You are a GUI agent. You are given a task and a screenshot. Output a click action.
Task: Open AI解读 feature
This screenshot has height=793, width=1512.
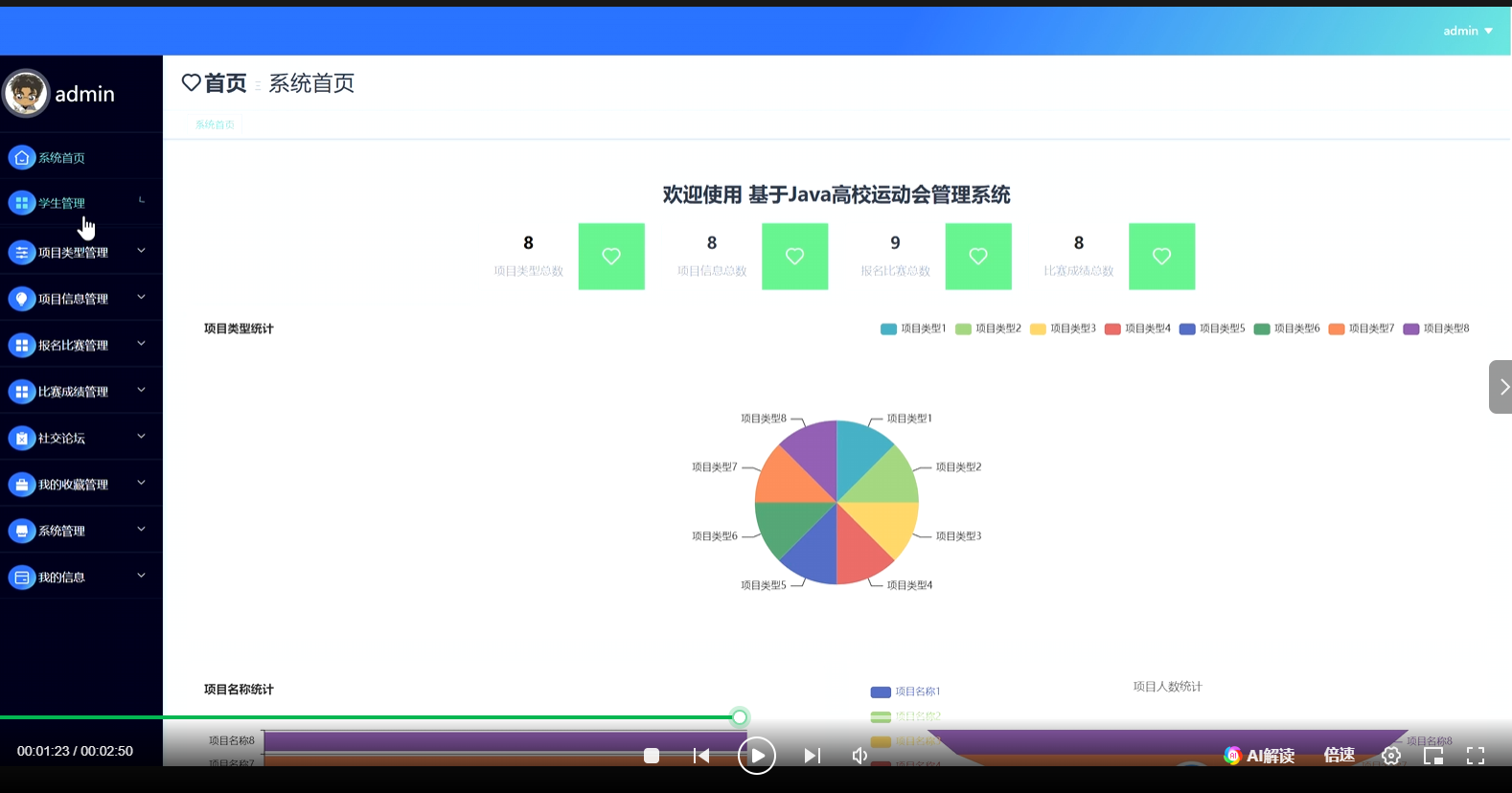(1259, 756)
